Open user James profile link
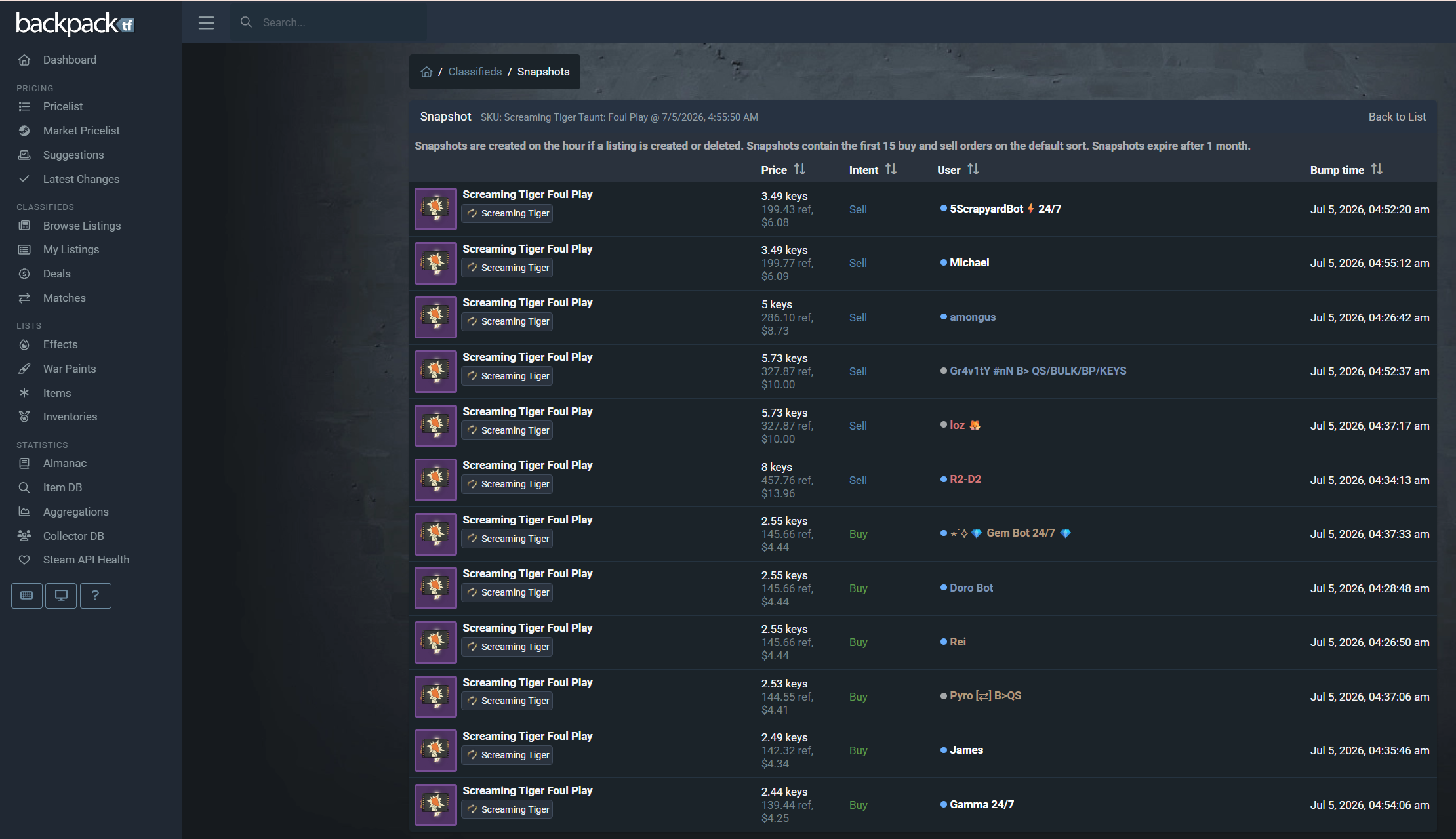The width and height of the screenshot is (1456, 839). coord(966,750)
